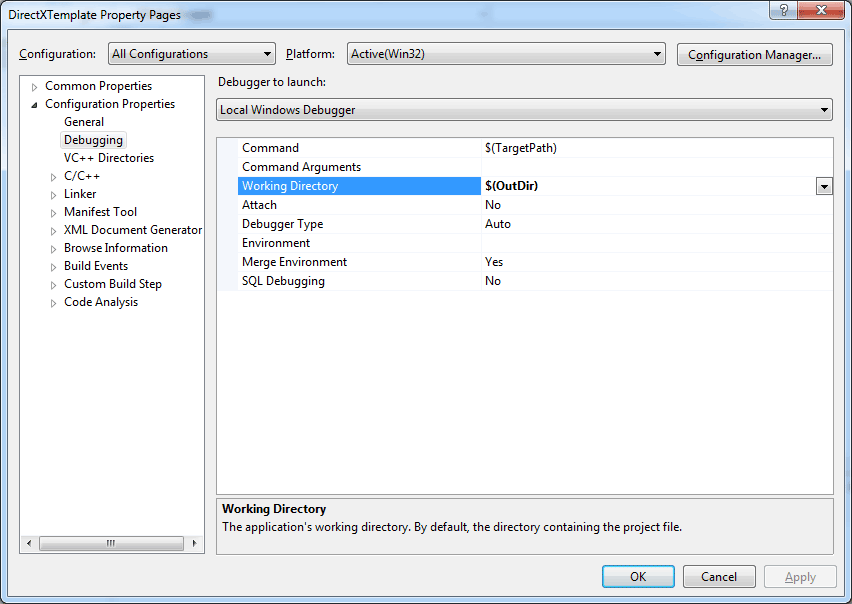This screenshot has height=604, width=852.
Task: Expand the Build Events node arrow
Action: [53, 267]
